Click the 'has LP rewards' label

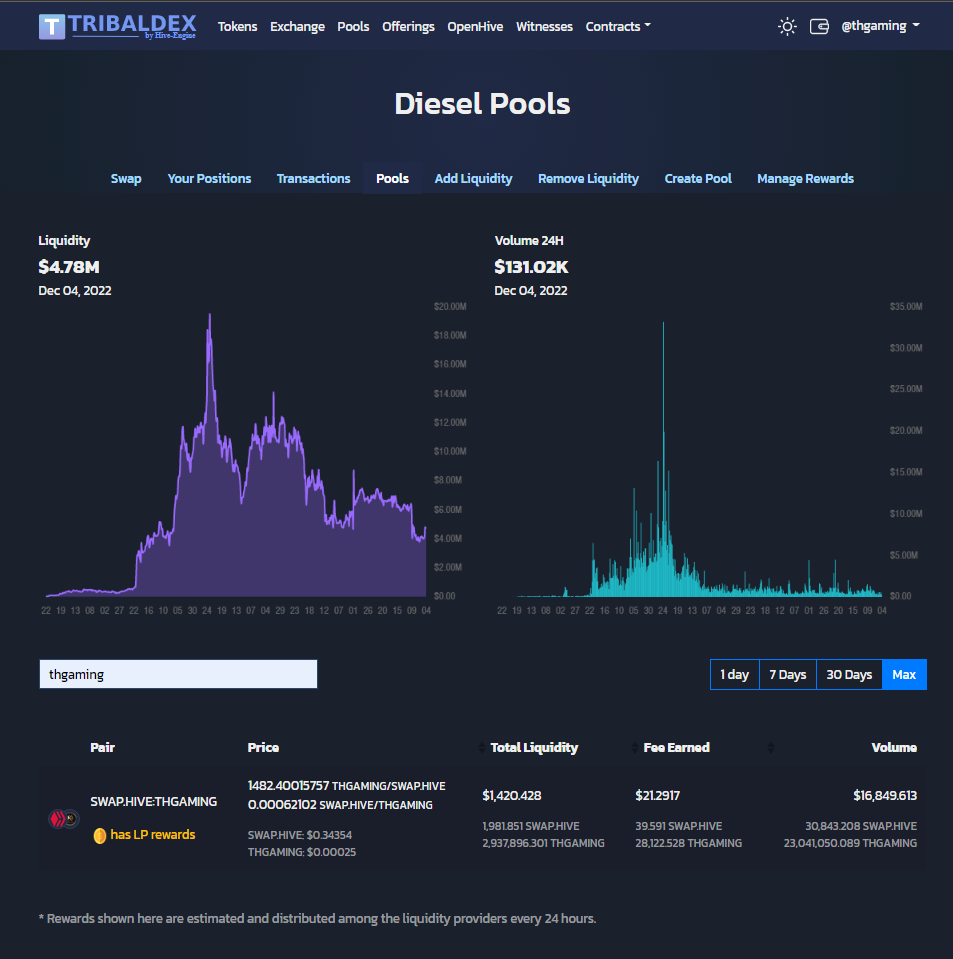[153, 835]
